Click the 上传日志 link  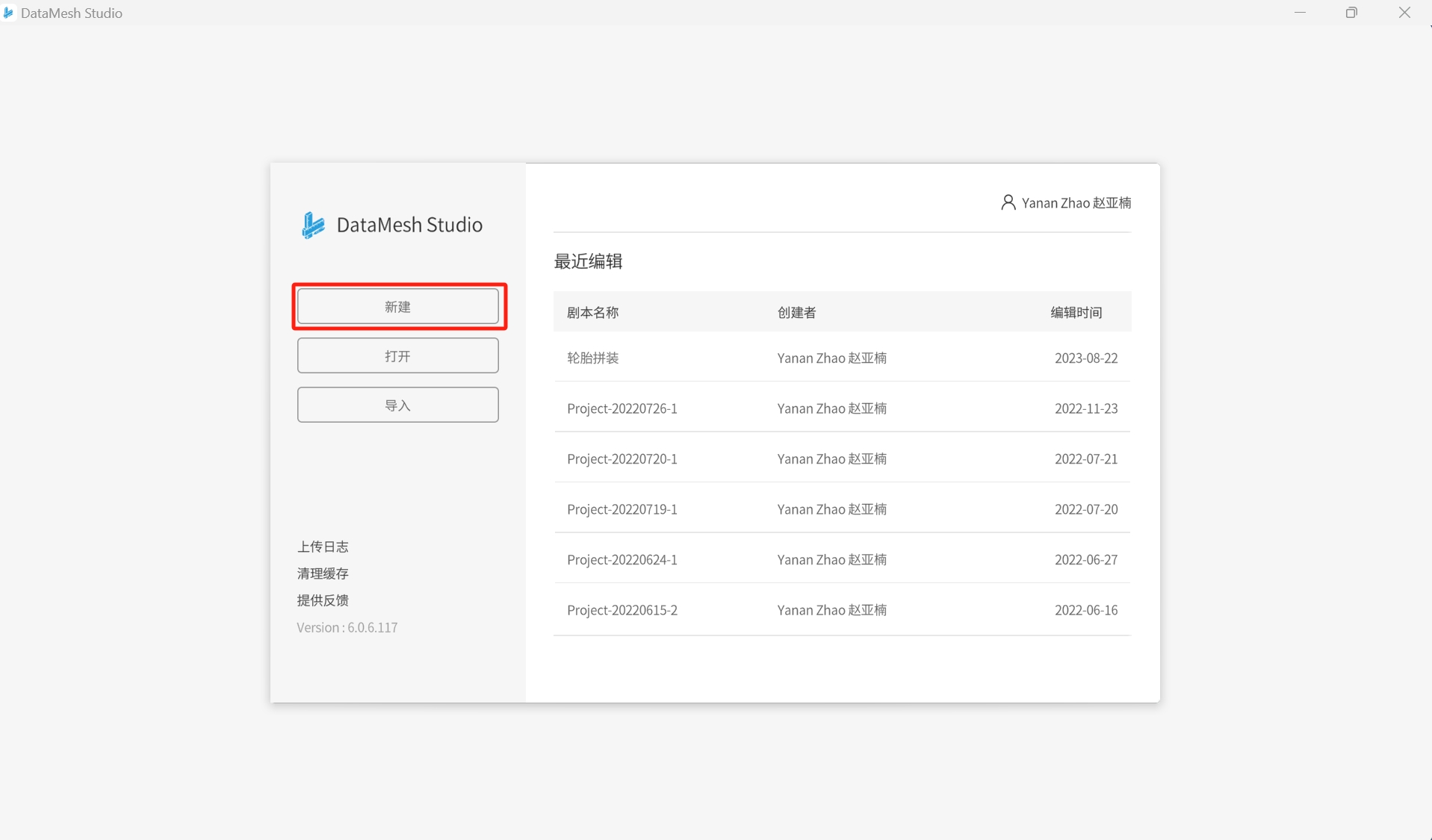pos(323,547)
